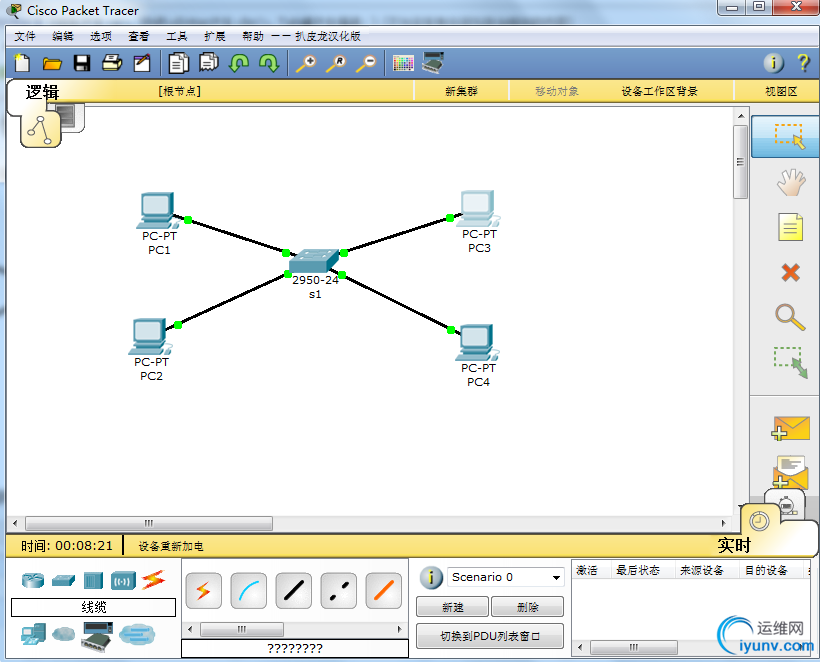Zoom out with the minus magnifier
This screenshot has width=820, height=662.
tap(366, 63)
